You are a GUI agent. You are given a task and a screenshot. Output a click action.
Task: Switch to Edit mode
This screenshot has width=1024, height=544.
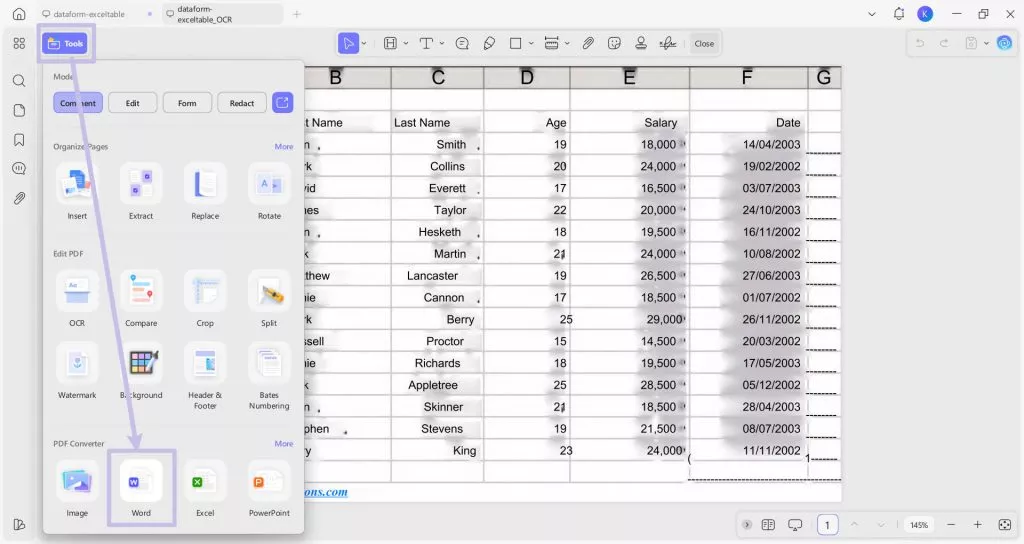[133, 103]
